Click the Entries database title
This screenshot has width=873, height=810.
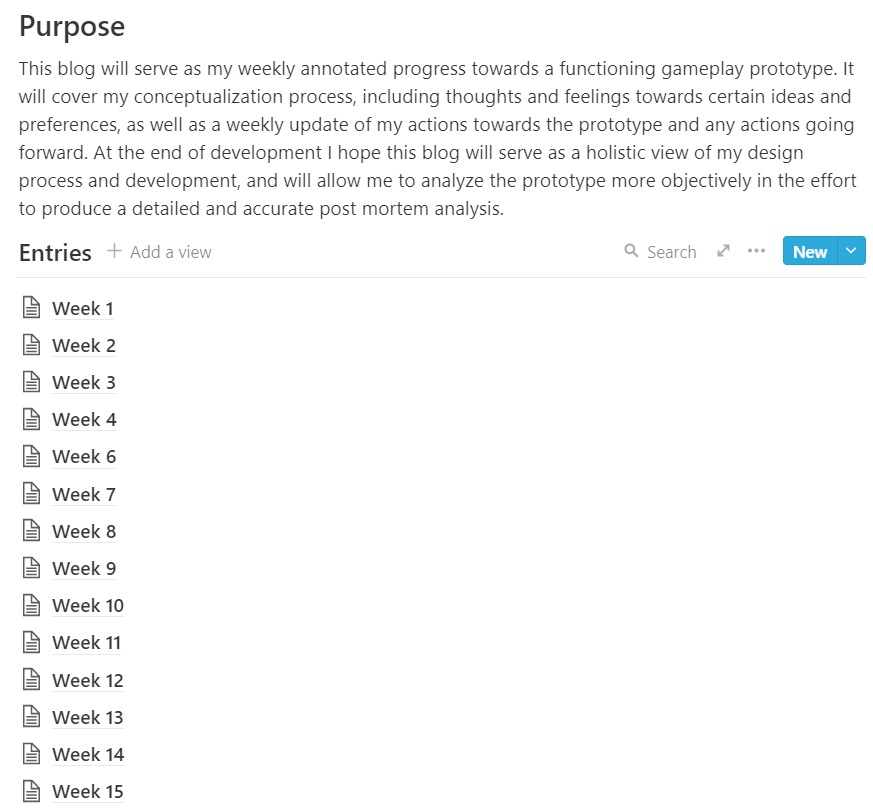(x=55, y=253)
